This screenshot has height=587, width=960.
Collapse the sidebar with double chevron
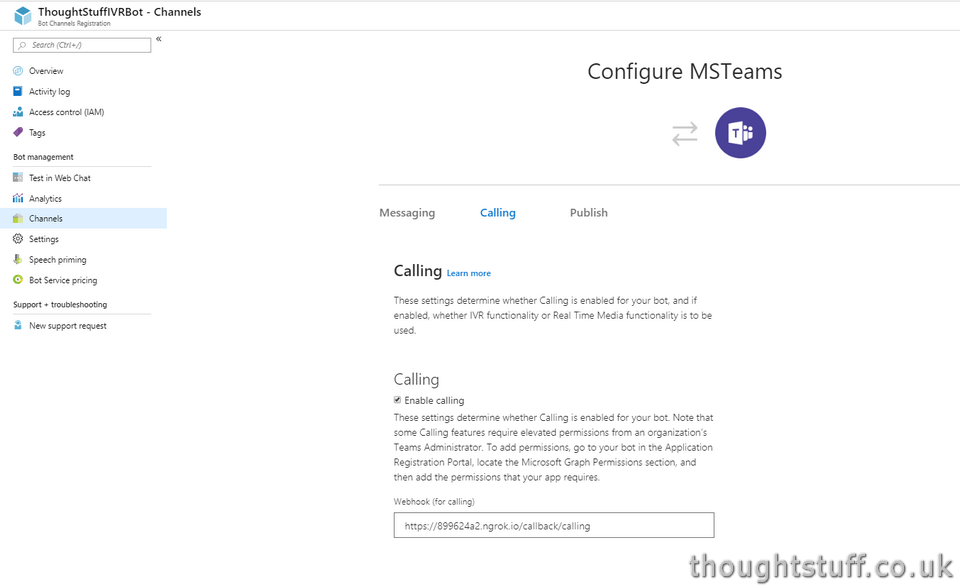pos(159,39)
